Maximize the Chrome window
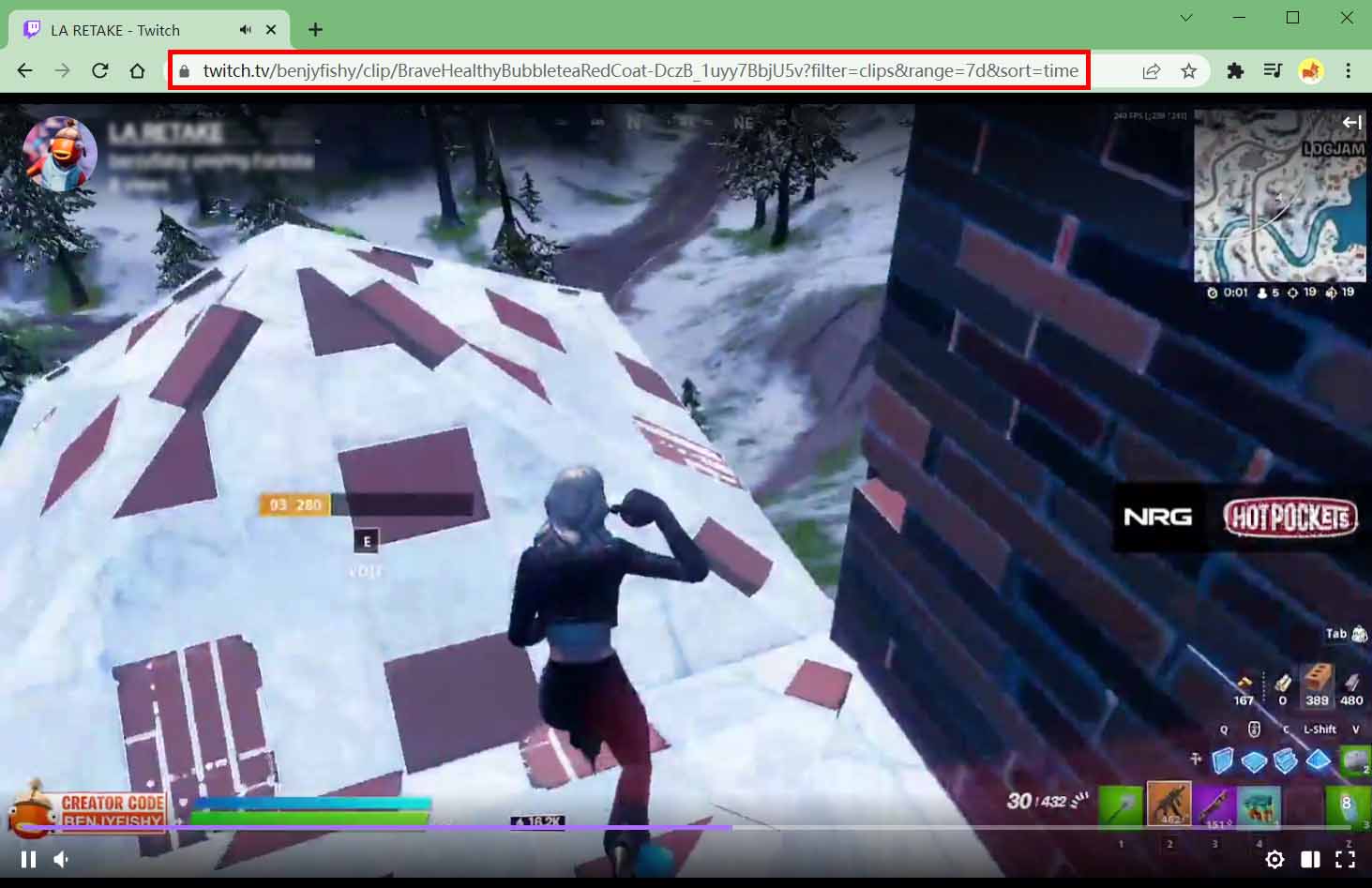1372x888 pixels. pos(1292,18)
